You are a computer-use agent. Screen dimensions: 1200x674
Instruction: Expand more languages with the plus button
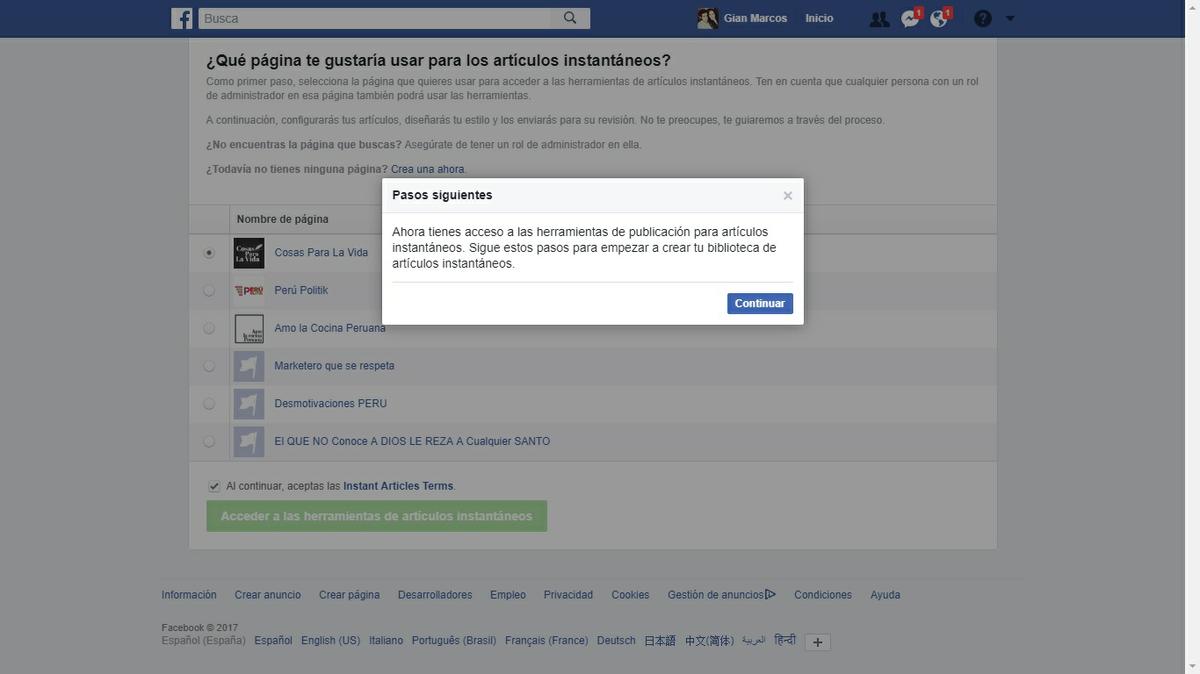click(817, 642)
